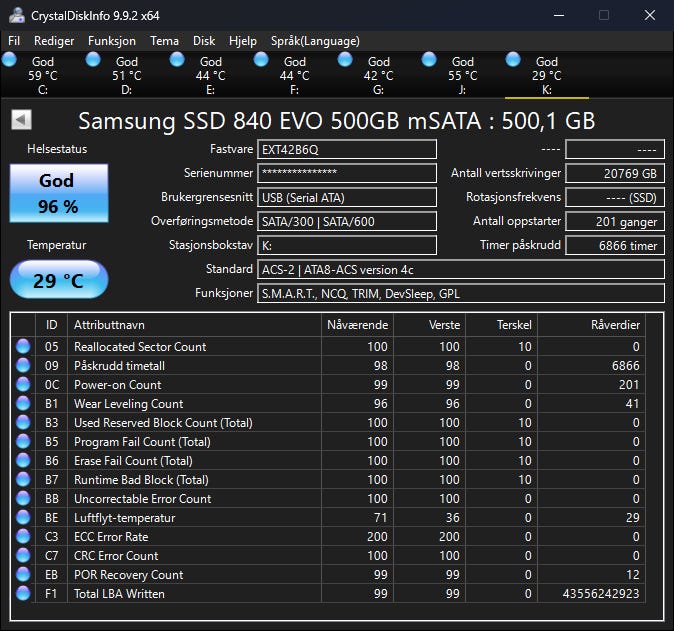This screenshot has width=674, height=631.
Task: Click the masked Serienummer field
Action: click(347, 173)
